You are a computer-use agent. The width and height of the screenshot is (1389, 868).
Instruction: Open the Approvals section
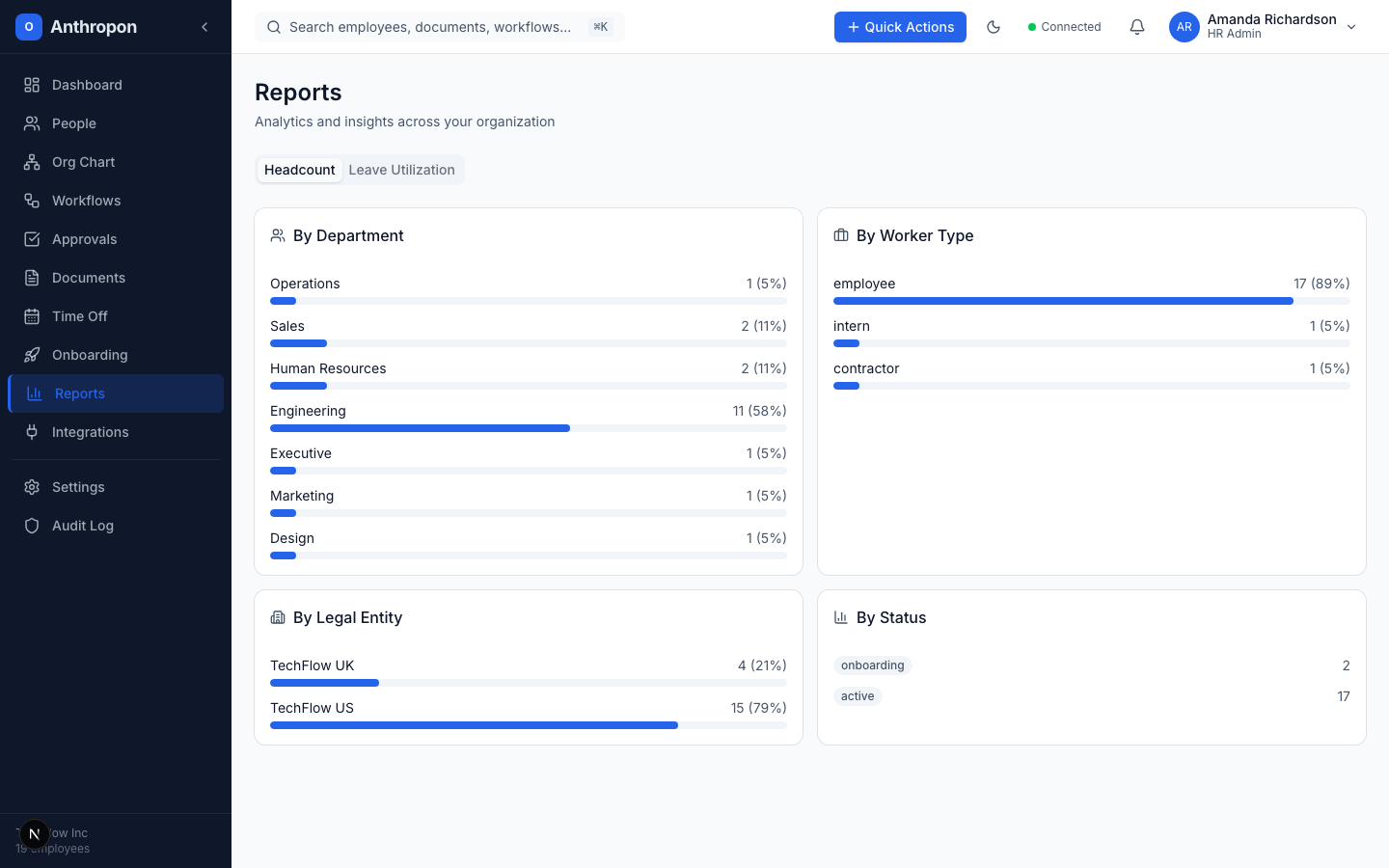pos(84,239)
